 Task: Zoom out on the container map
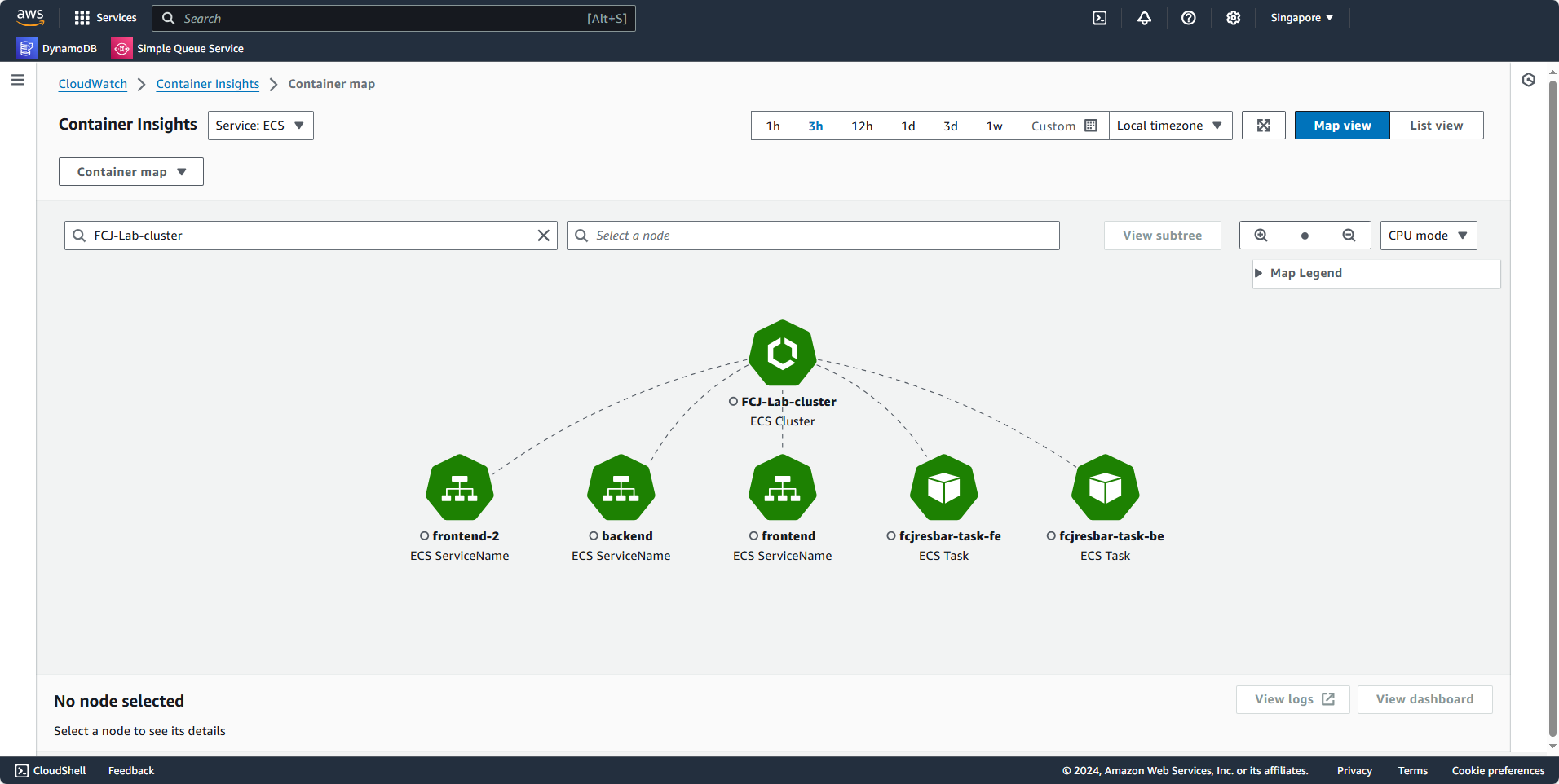[1349, 236]
